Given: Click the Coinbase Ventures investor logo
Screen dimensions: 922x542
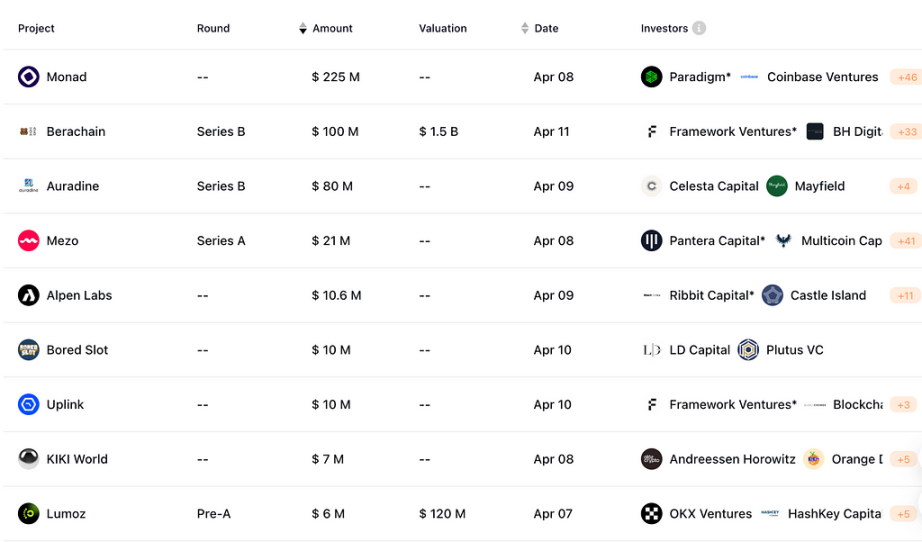Looking at the screenshot, I should coord(749,77).
